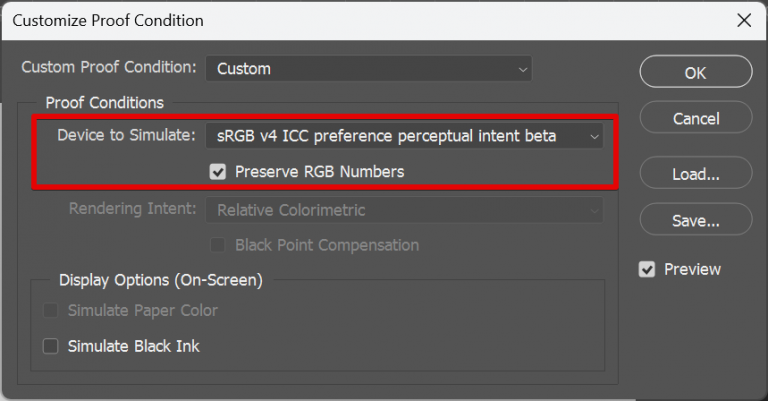Open the Custom Proof Condition dropdown
The width and height of the screenshot is (768, 401).
[x=368, y=69]
